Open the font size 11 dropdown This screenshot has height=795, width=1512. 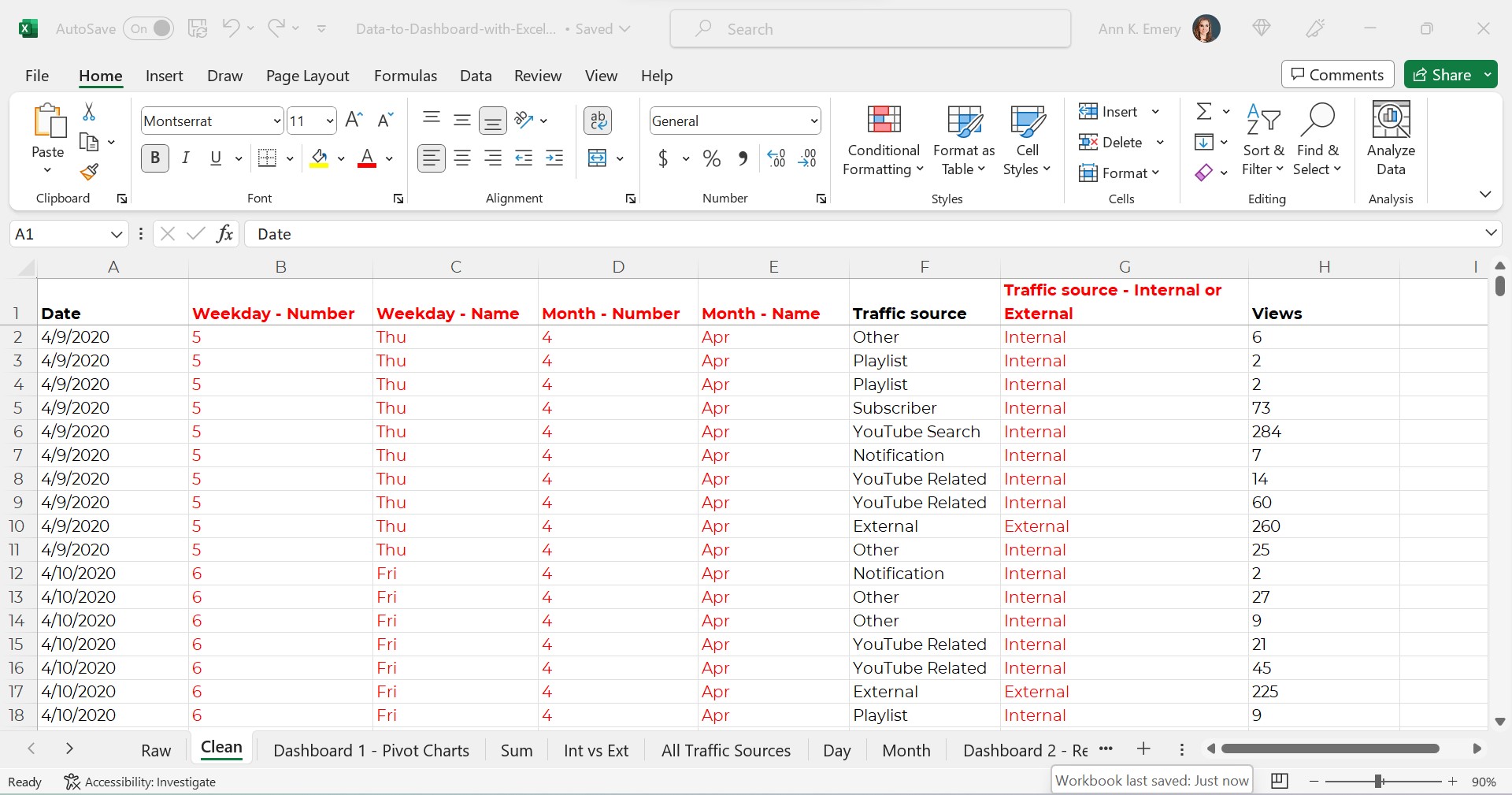pyautogui.click(x=330, y=121)
